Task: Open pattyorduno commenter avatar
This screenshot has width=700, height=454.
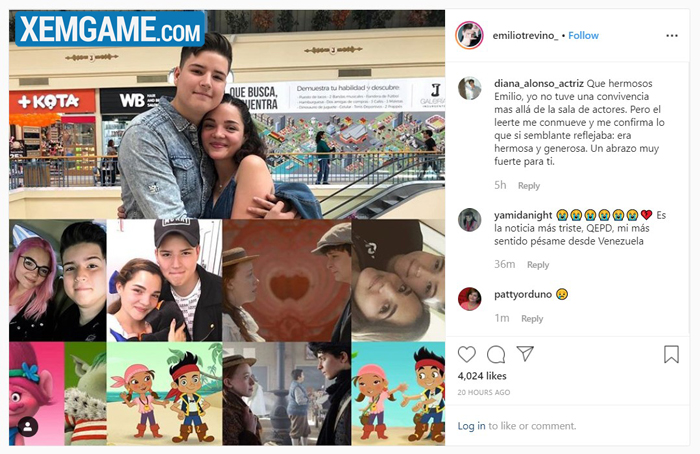Action: pos(470,299)
